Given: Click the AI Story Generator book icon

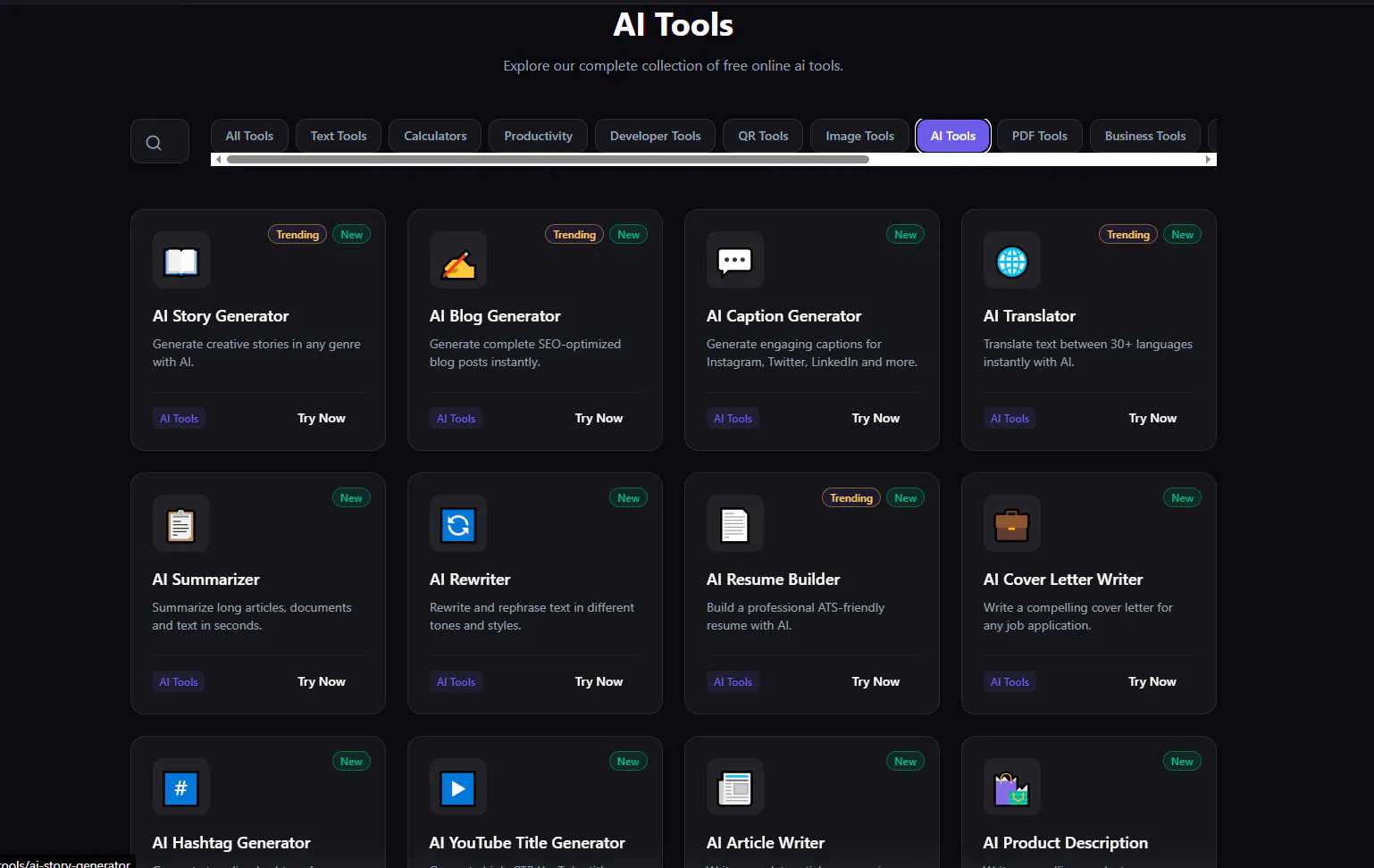Looking at the screenshot, I should 181,260.
